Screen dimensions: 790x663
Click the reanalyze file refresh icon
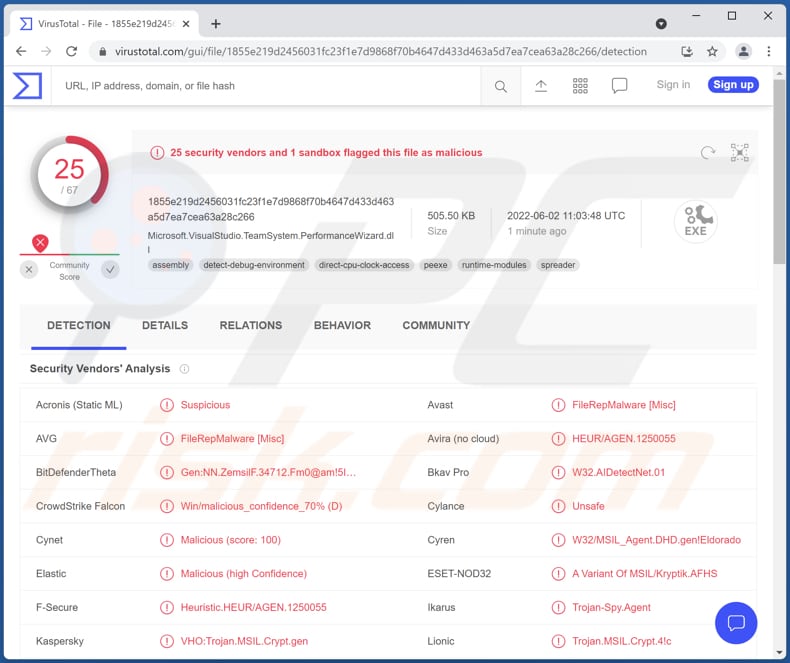coord(708,152)
